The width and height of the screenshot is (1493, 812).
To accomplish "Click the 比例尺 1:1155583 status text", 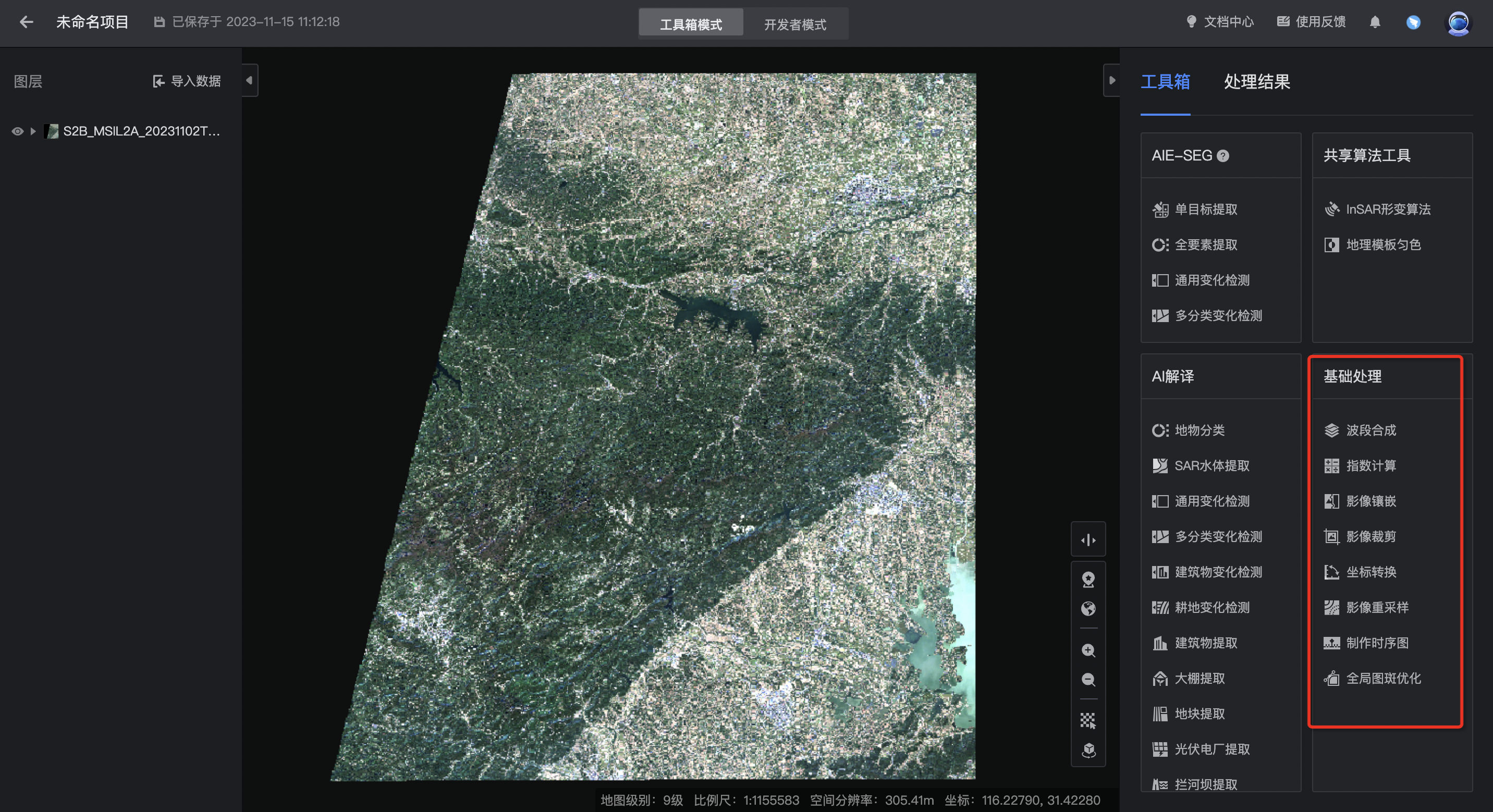I will (746, 801).
